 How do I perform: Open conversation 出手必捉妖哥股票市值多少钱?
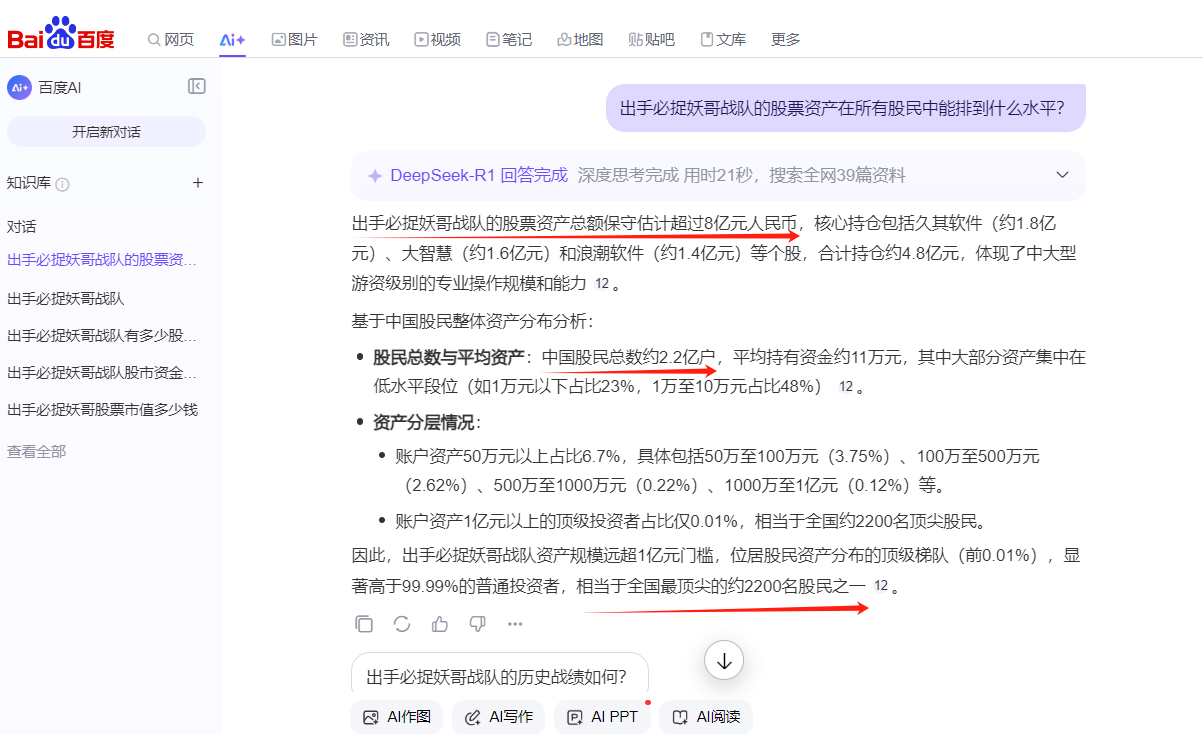(x=102, y=409)
